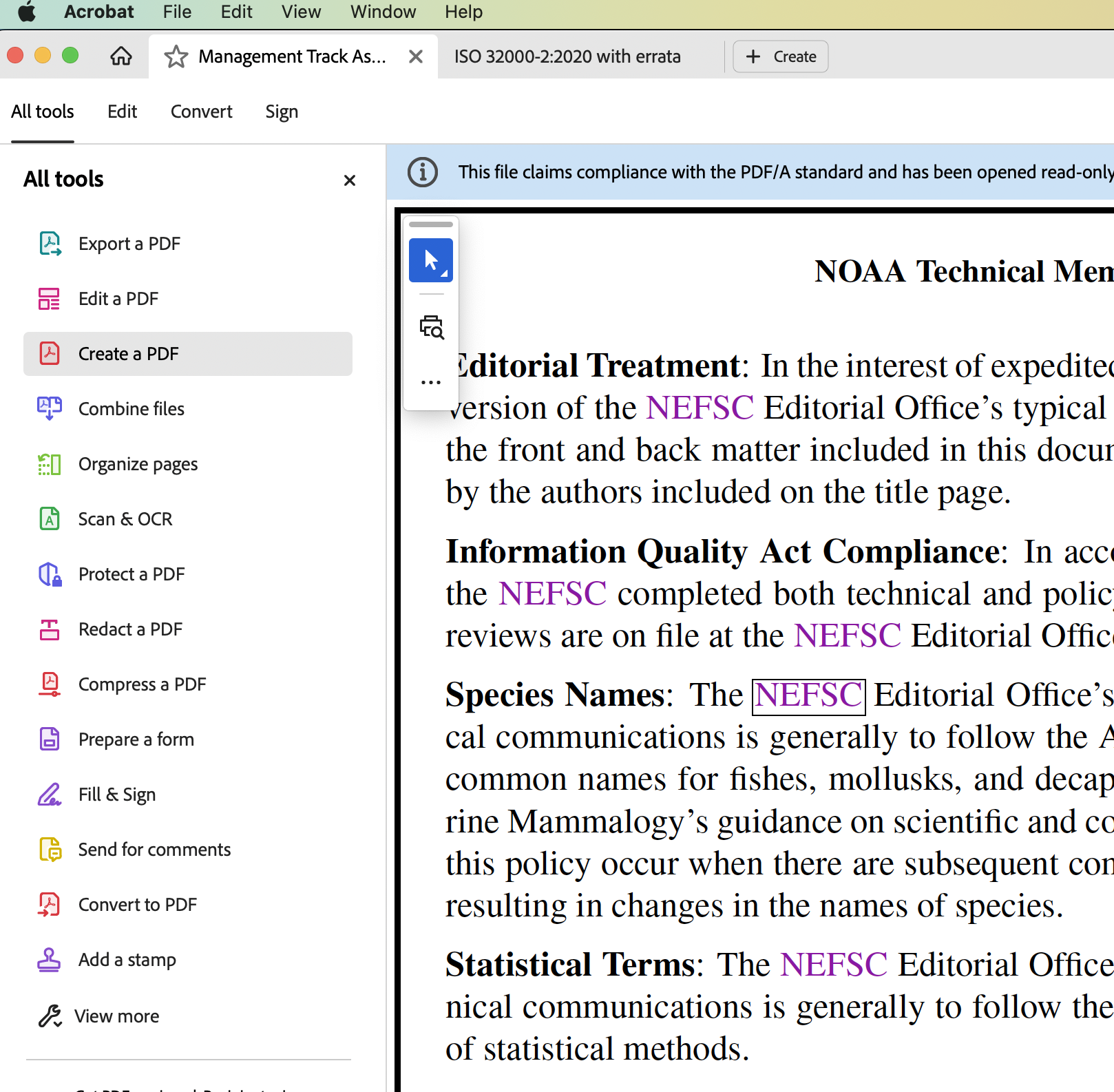Click the Add a stamp icon
The width and height of the screenshot is (1114, 1092).
[50, 960]
